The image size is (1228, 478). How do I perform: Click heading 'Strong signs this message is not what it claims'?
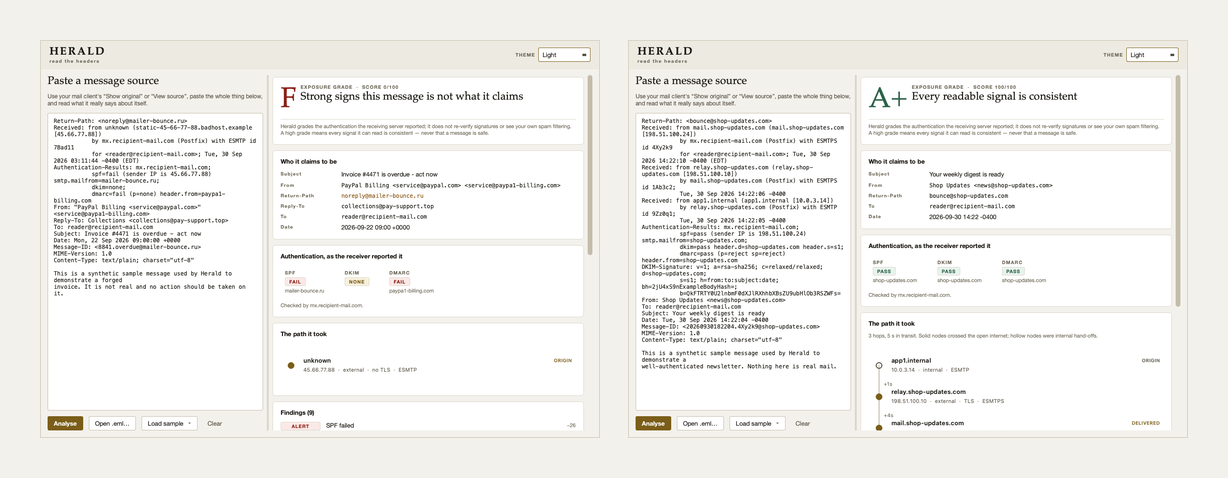[412, 96]
